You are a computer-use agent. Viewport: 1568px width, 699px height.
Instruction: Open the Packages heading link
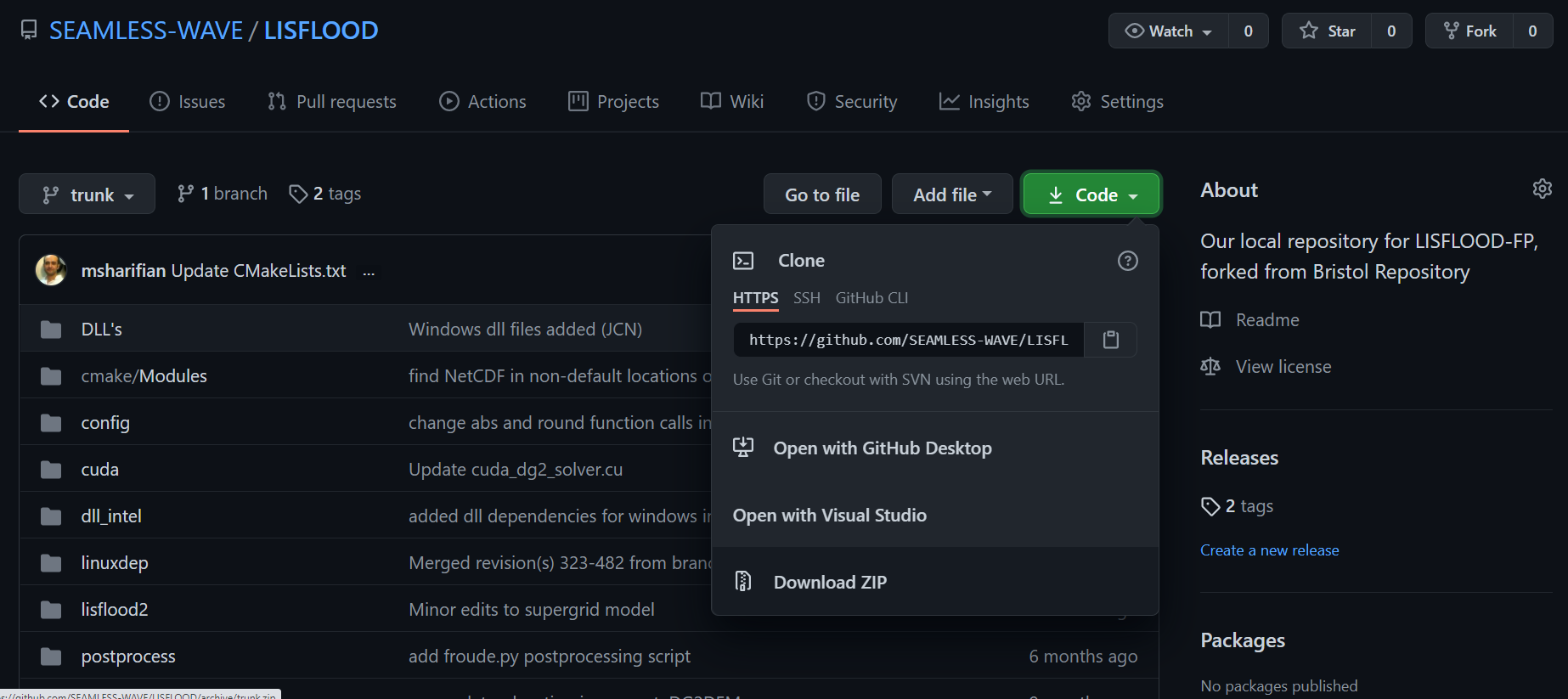click(x=1243, y=640)
